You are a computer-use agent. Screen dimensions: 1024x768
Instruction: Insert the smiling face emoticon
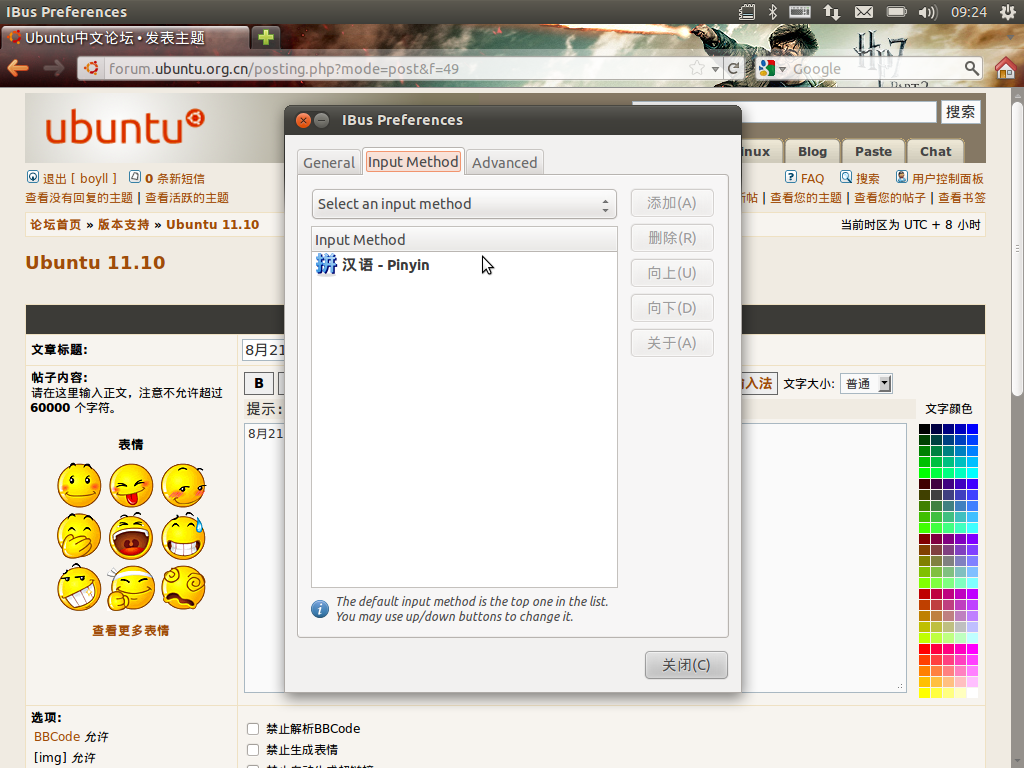[79, 485]
